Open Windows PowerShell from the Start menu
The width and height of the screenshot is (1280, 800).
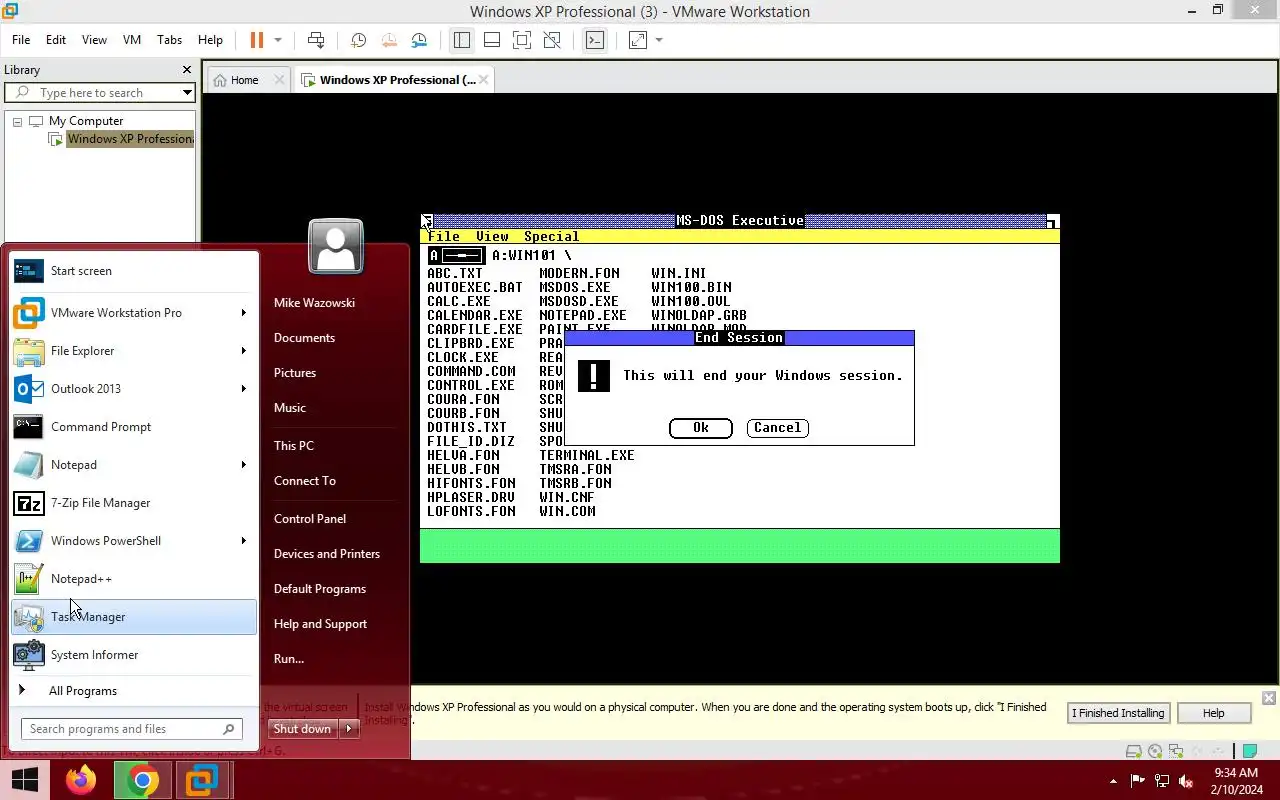coord(134,541)
